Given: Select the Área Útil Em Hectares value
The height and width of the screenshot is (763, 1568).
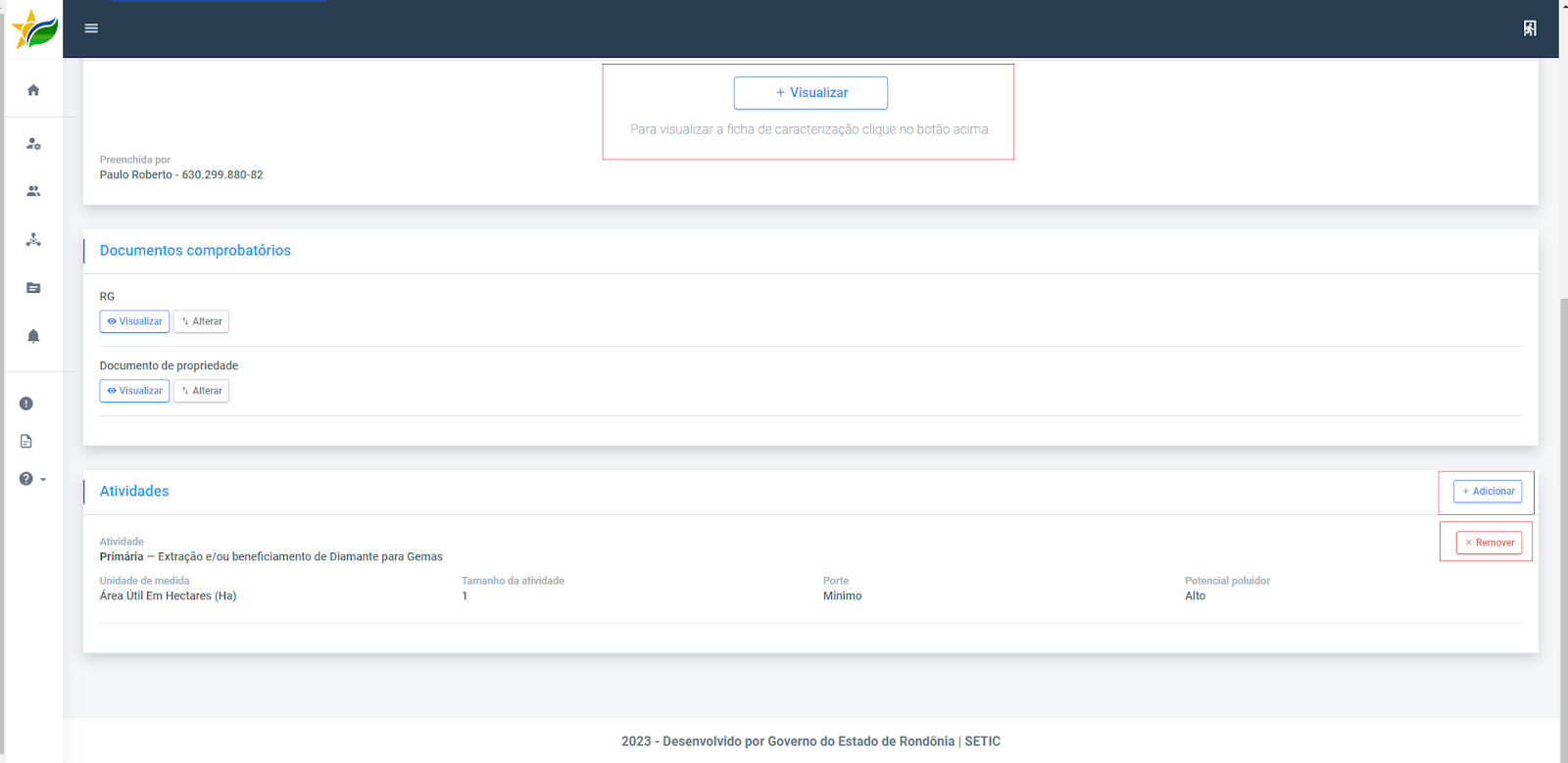Looking at the screenshot, I should coord(168,596).
